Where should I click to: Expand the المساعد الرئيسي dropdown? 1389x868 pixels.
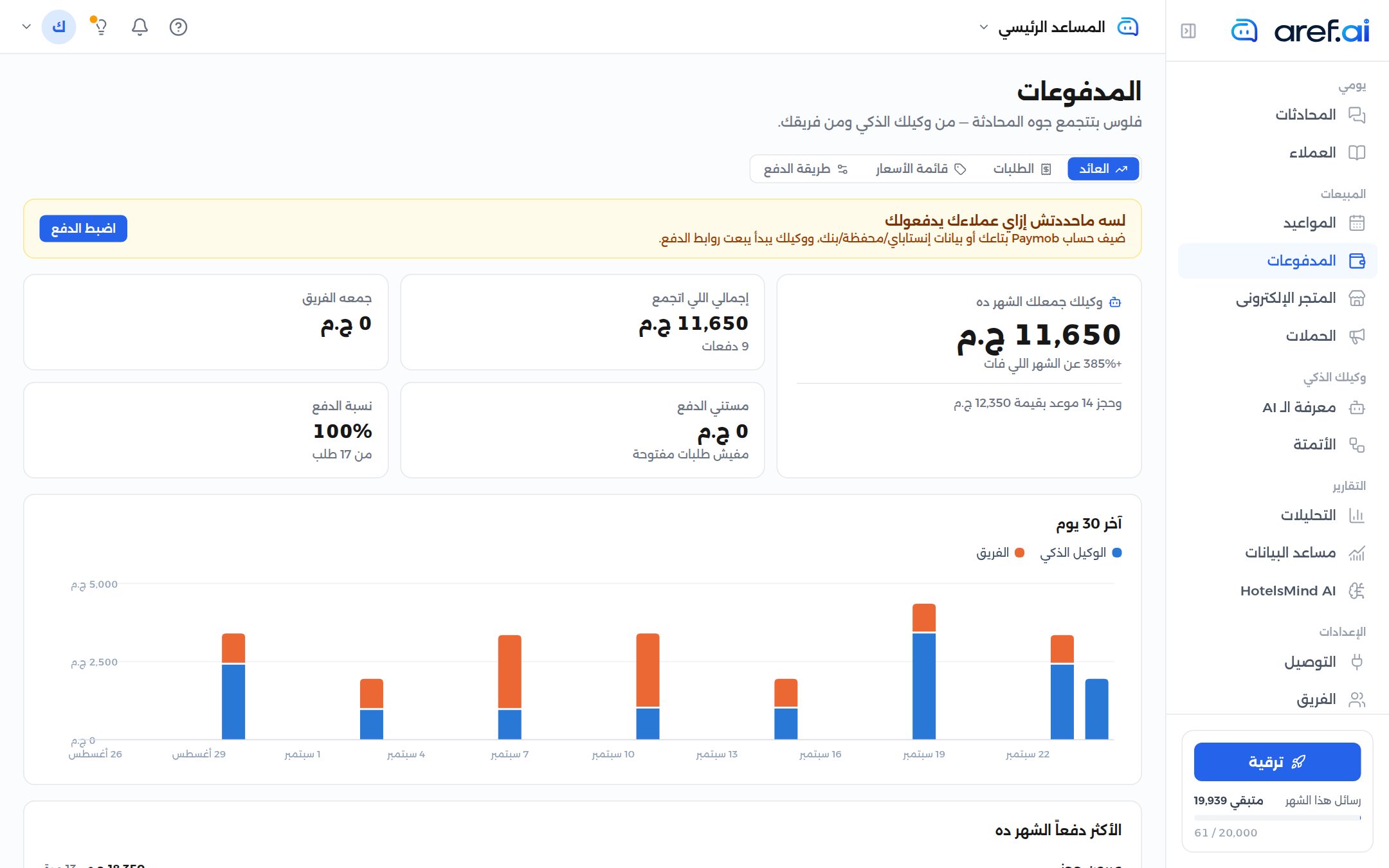1058,27
